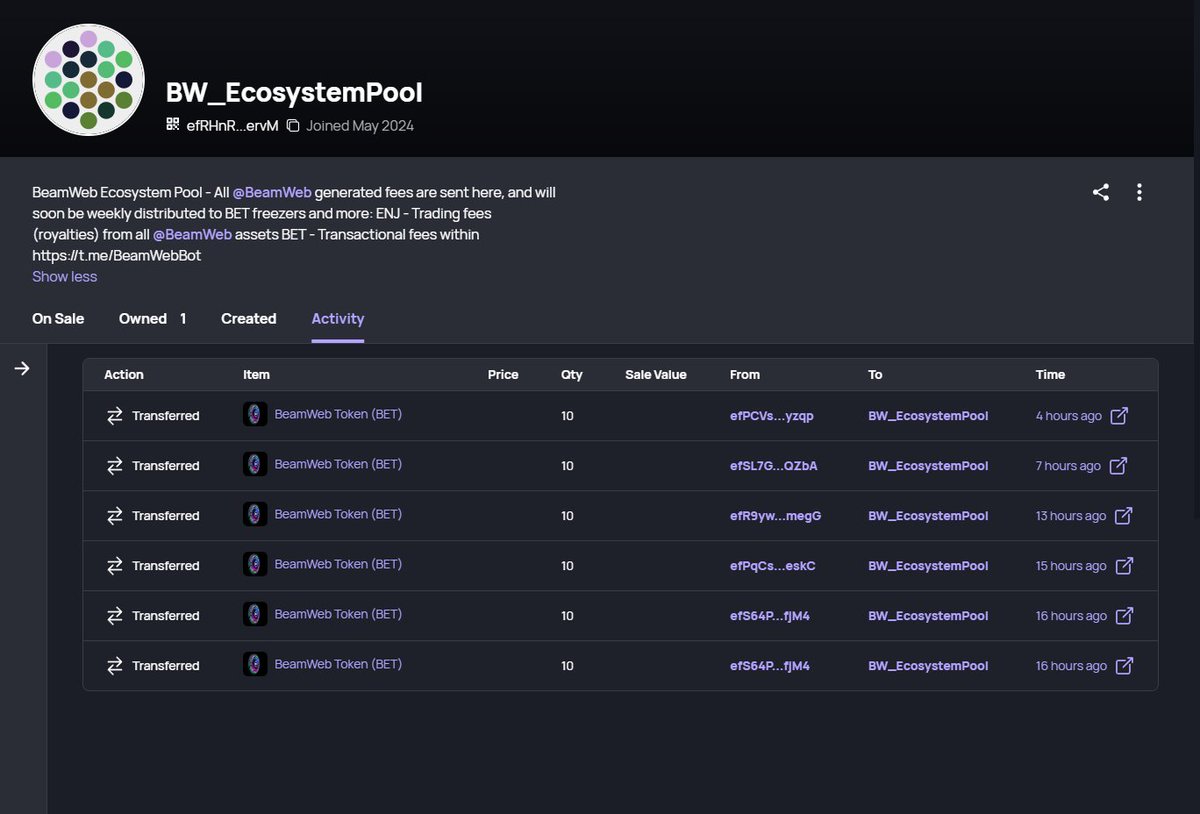
Task: Copy the wallet address efRHnR...ervM
Action: click(x=293, y=126)
